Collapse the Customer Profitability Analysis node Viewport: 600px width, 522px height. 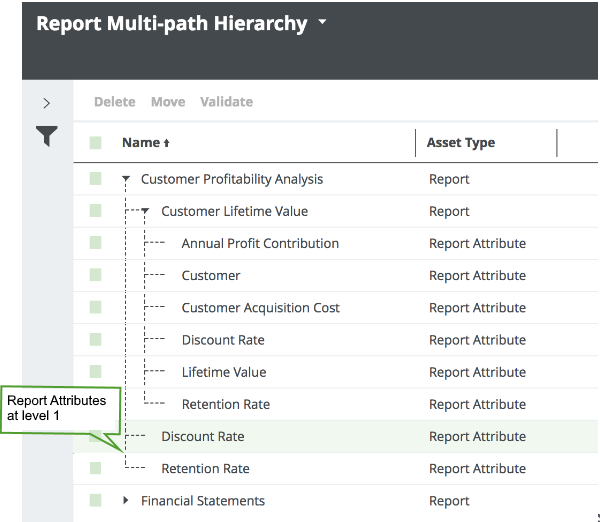126,180
